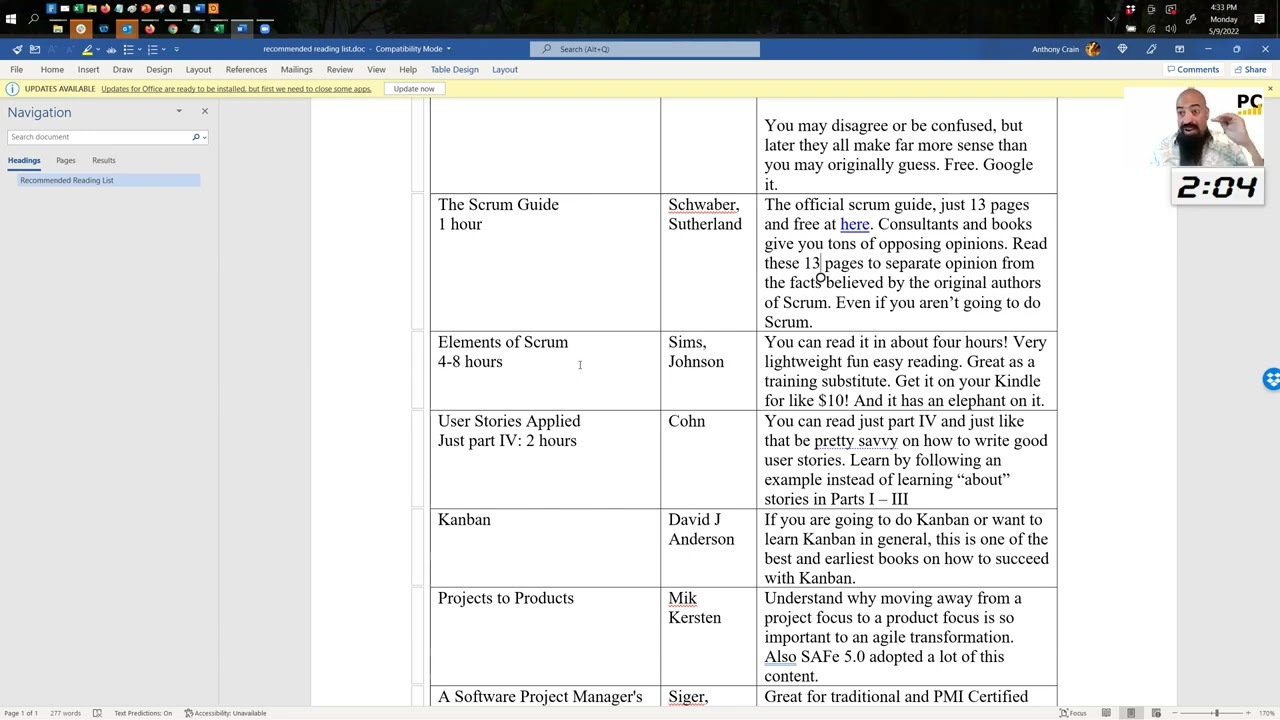Screen dimensions: 1280x720
Task: Switch to Focus mode in status bar
Action: coord(1073,713)
